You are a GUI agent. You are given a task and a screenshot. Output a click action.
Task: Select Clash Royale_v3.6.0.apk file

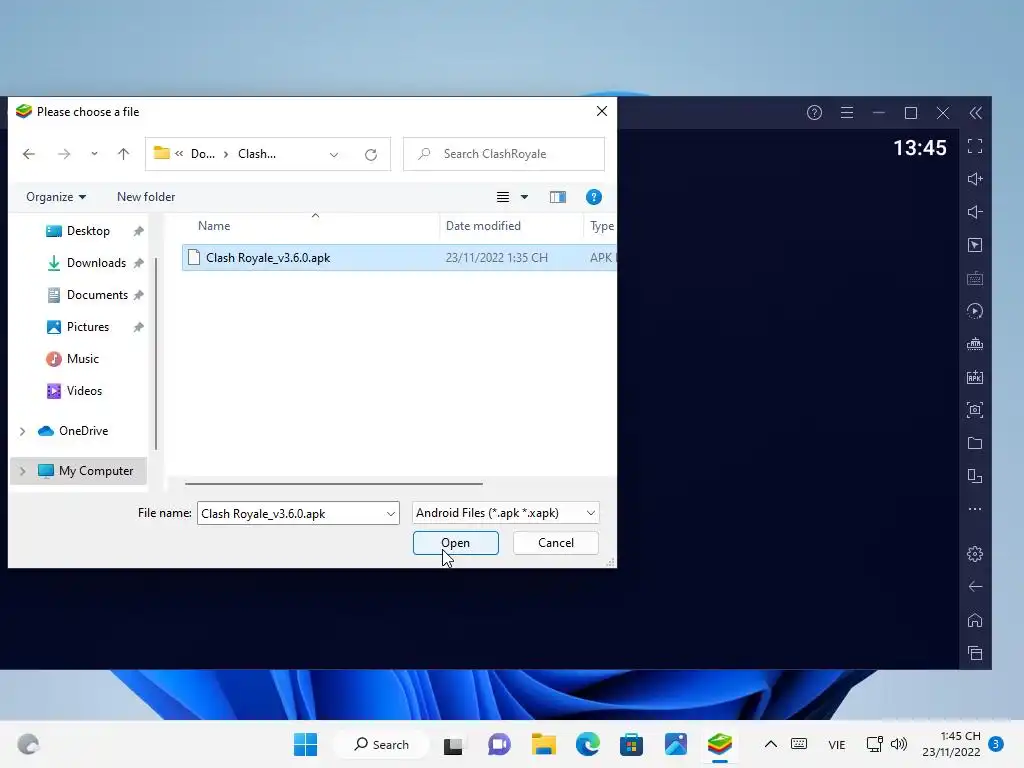[398, 257]
